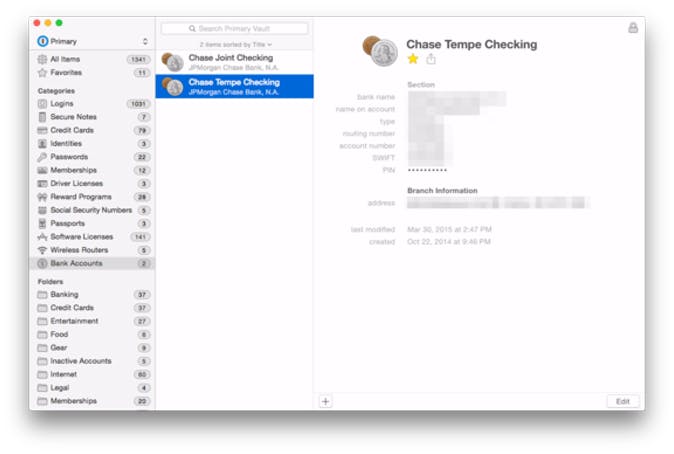Click the Banking folder icon
This screenshot has width=674, height=454.
(42, 295)
